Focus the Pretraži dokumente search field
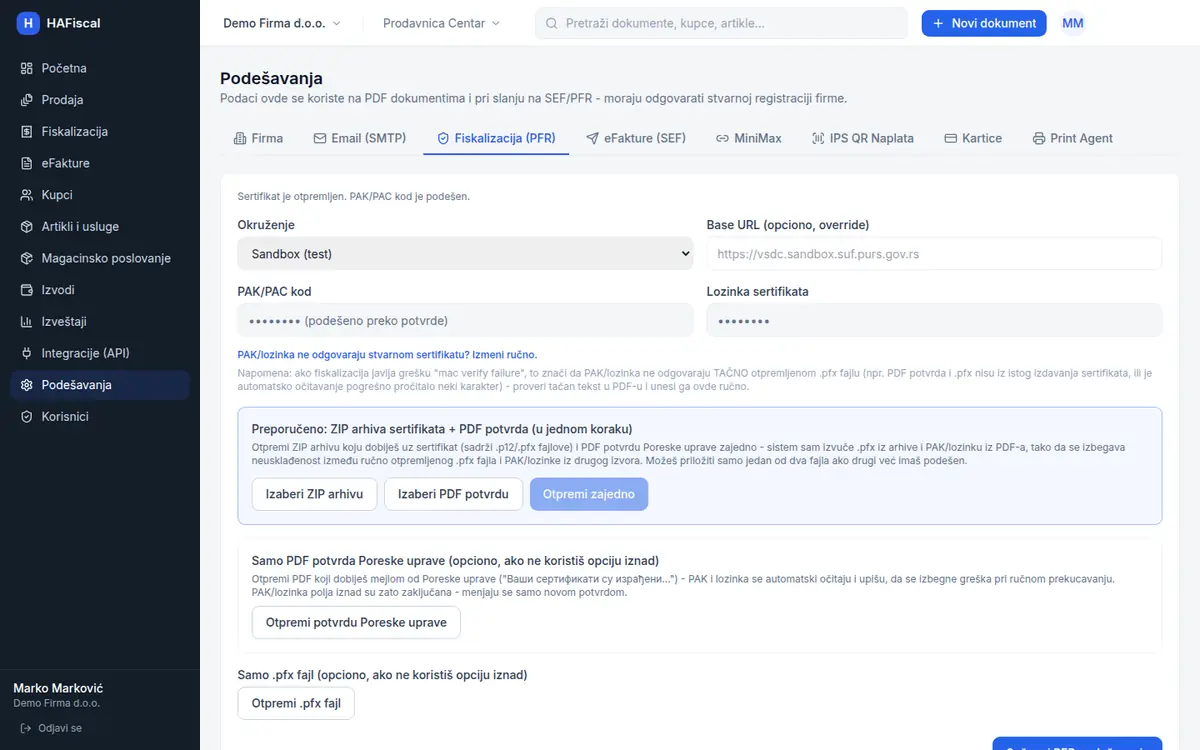This screenshot has height=750, width=1200. (721, 23)
